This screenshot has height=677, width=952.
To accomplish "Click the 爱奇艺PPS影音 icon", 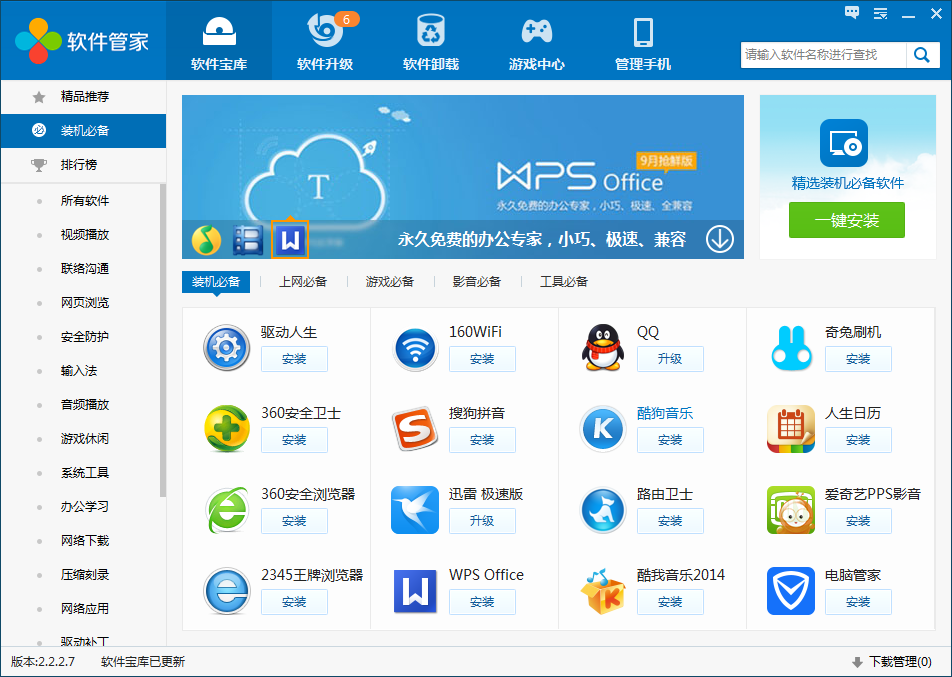I will [x=791, y=509].
